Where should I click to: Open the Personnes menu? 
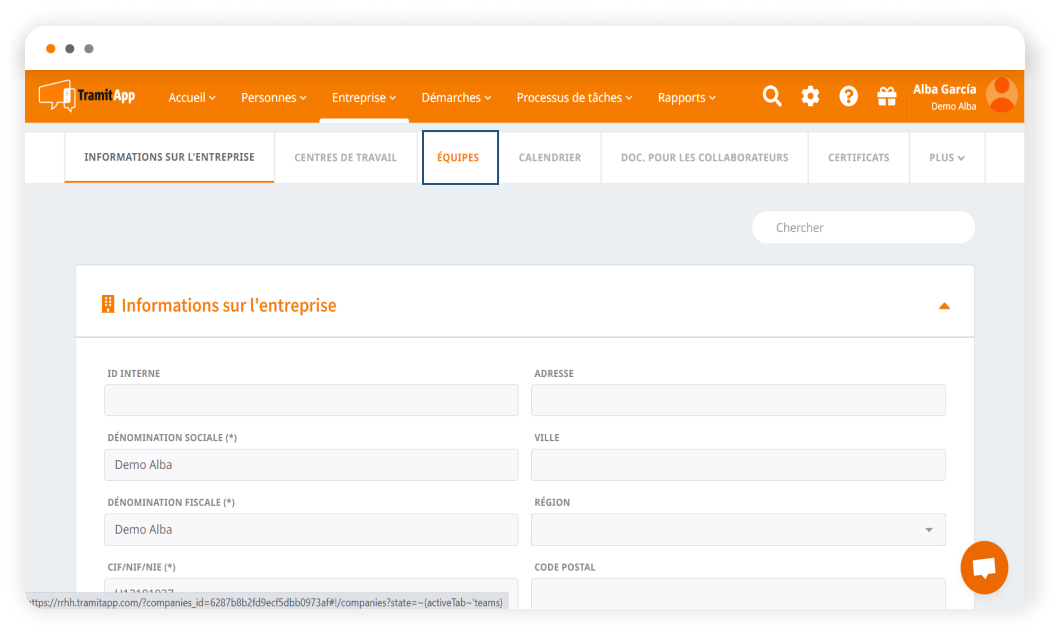[275, 98]
